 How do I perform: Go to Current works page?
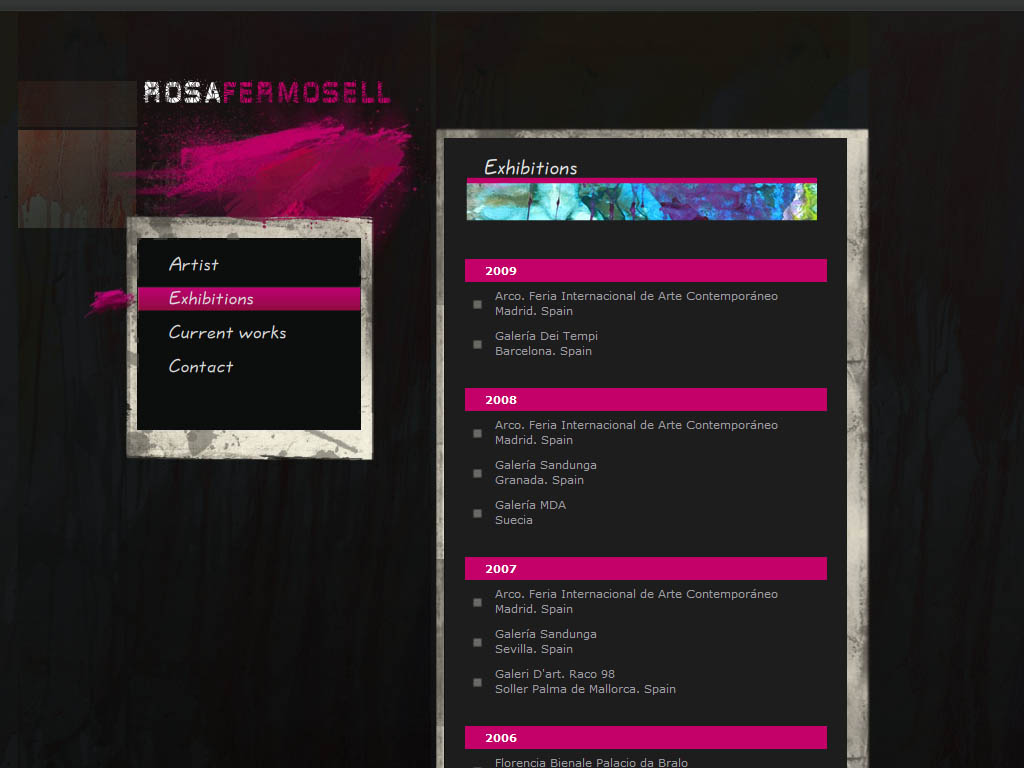coord(227,332)
